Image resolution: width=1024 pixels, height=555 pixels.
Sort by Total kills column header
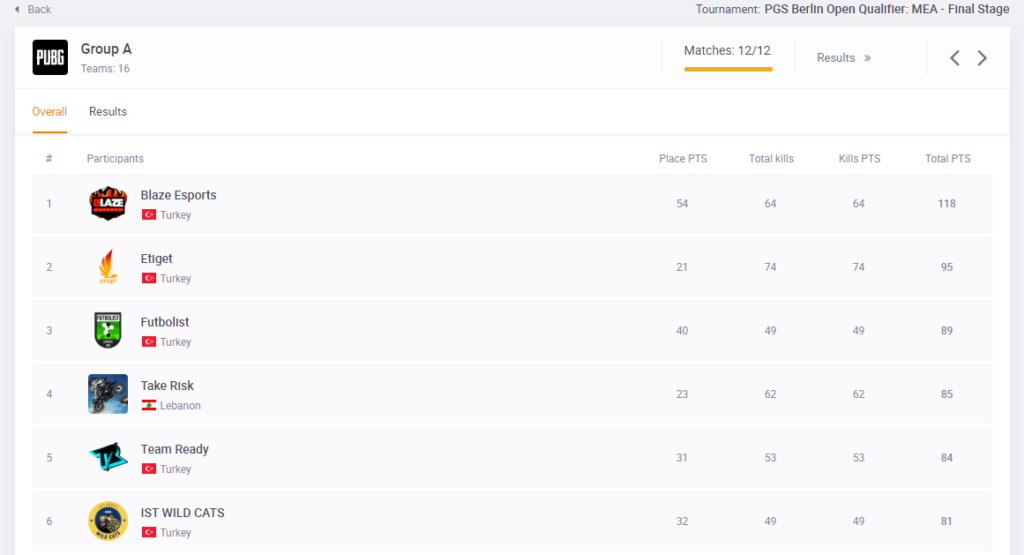coord(771,159)
